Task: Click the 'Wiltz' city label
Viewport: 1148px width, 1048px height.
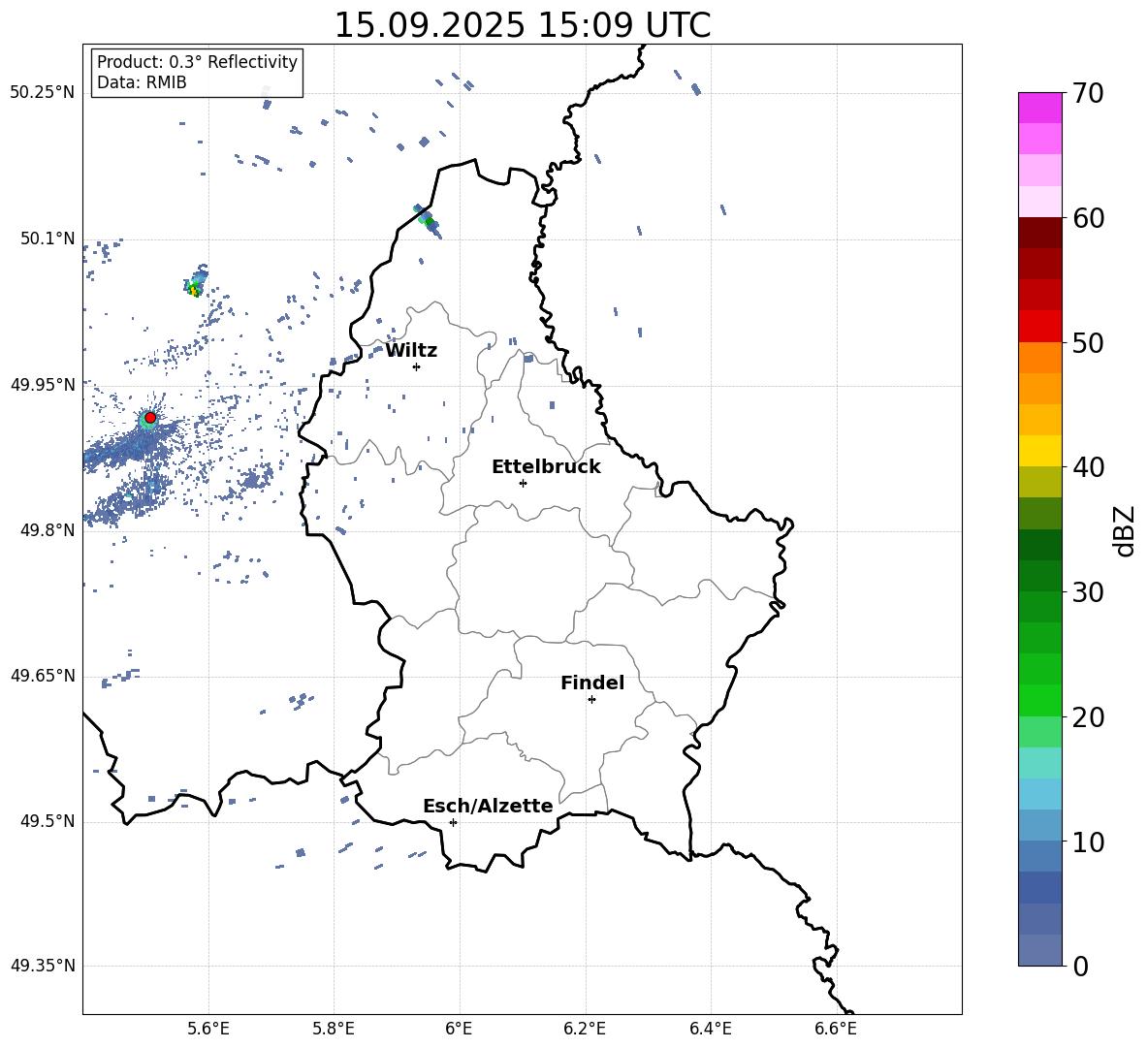Action: [411, 351]
